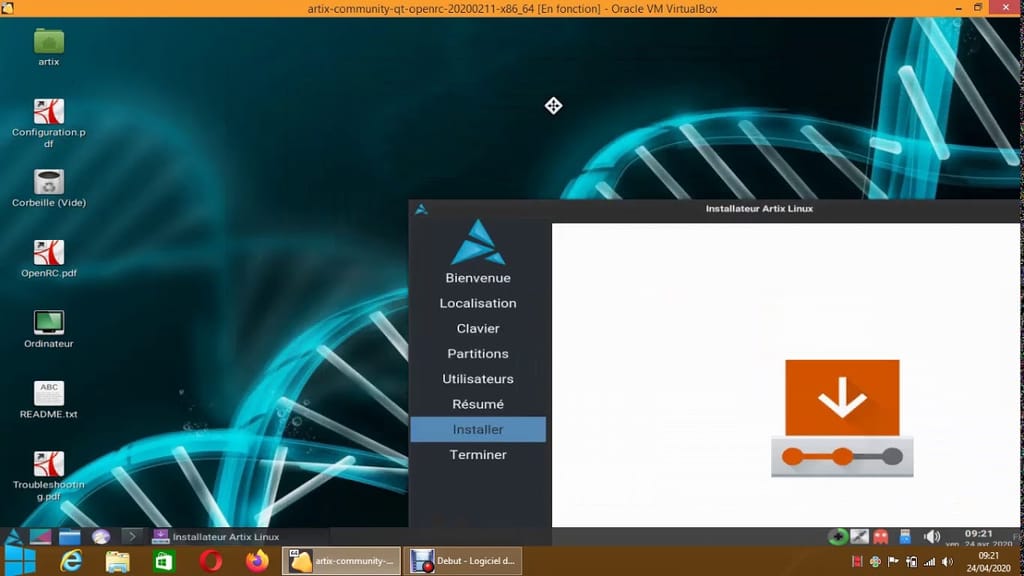Image resolution: width=1024 pixels, height=576 pixels.
Task: Open the terminal launcher in Artix panel
Action: (x=131, y=537)
